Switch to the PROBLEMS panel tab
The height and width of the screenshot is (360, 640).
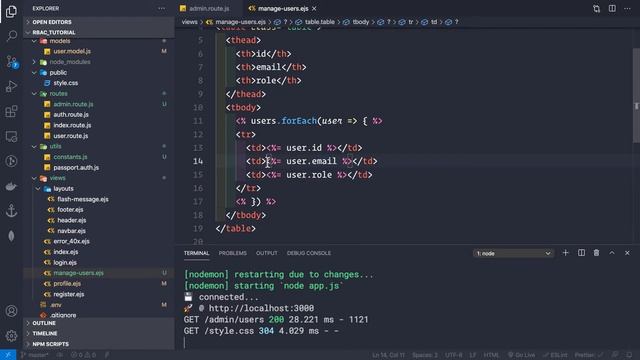tap(233, 253)
